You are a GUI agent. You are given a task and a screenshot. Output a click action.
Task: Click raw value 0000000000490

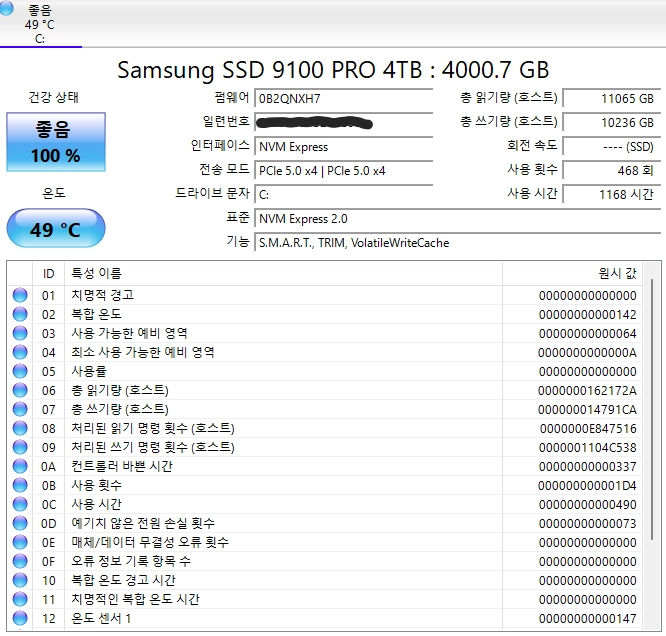click(x=587, y=505)
